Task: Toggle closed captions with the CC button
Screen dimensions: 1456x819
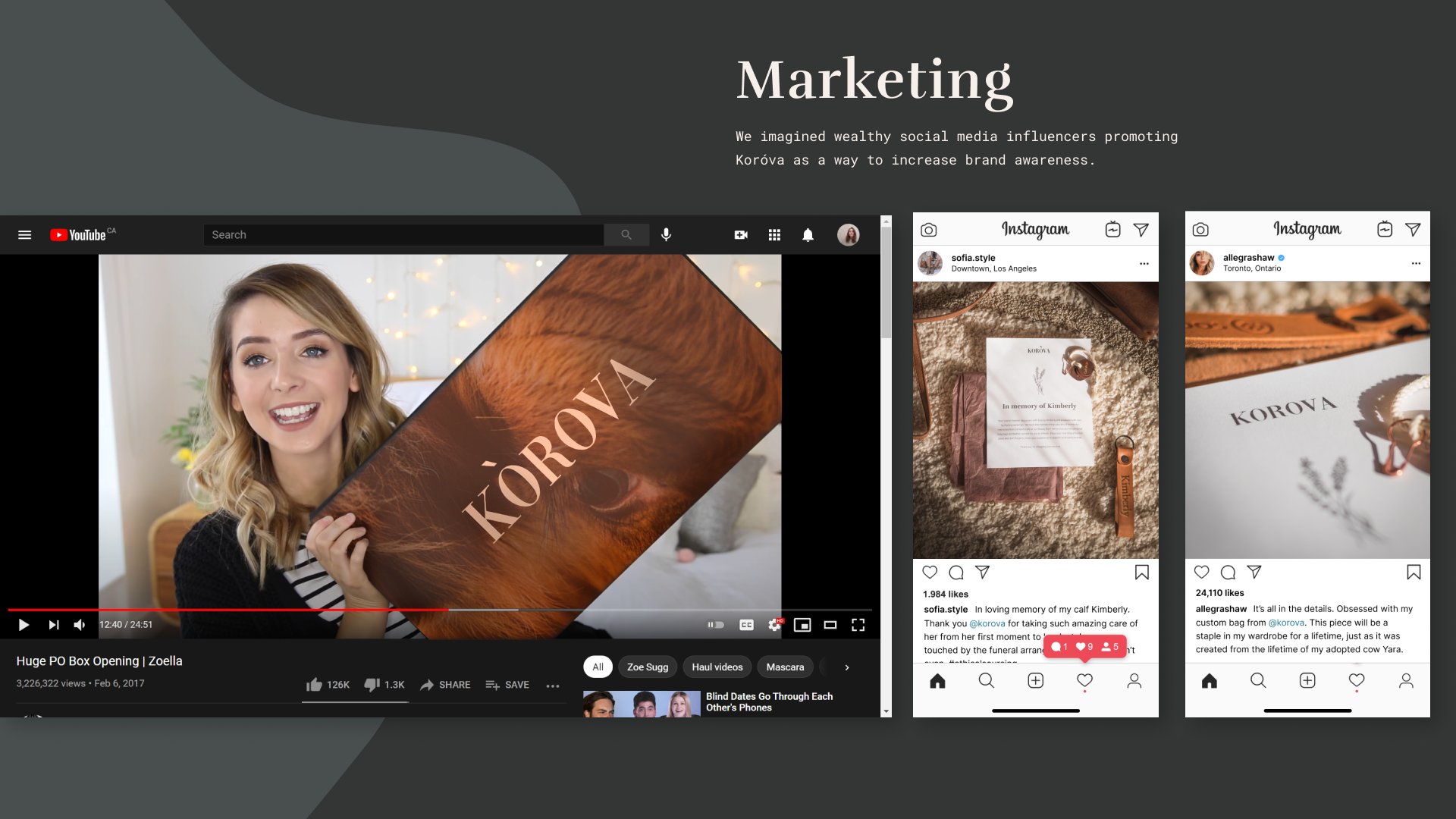Action: [x=746, y=625]
